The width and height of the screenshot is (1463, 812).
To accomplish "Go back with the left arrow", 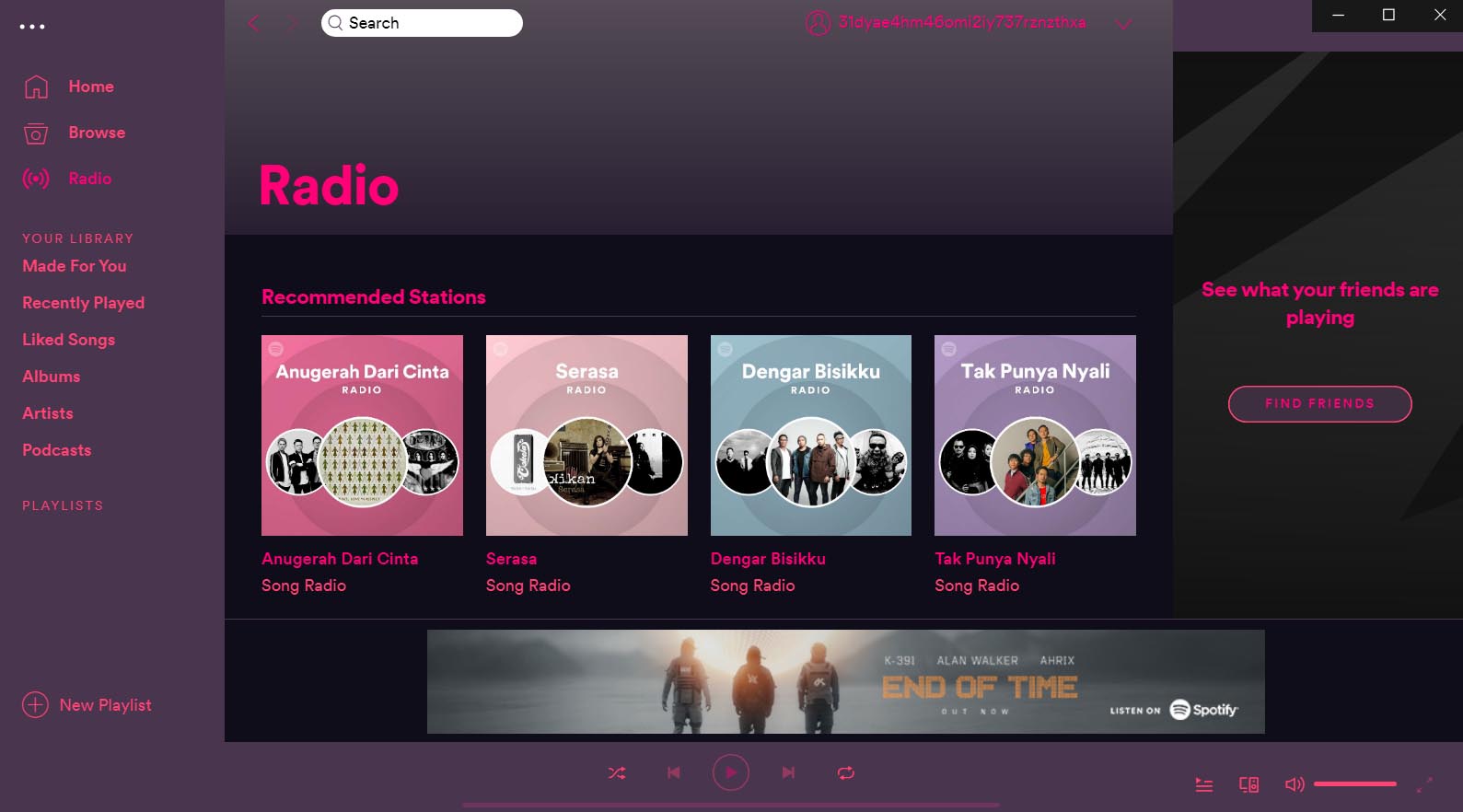I will (x=254, y=23).
